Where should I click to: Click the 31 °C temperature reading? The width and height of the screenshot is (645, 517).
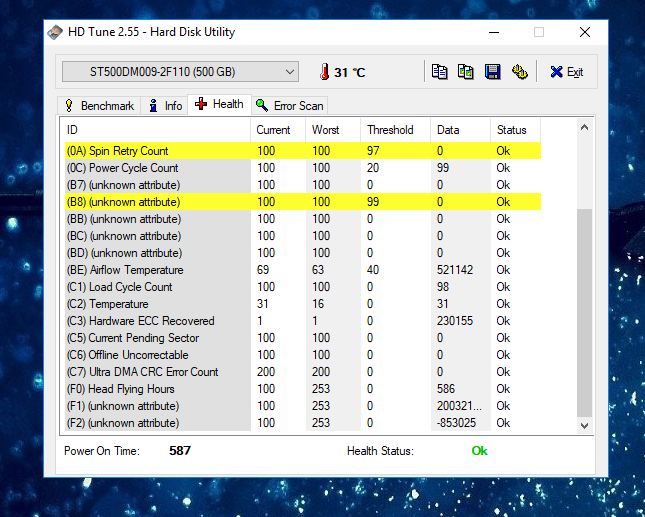tap(350, 72)
